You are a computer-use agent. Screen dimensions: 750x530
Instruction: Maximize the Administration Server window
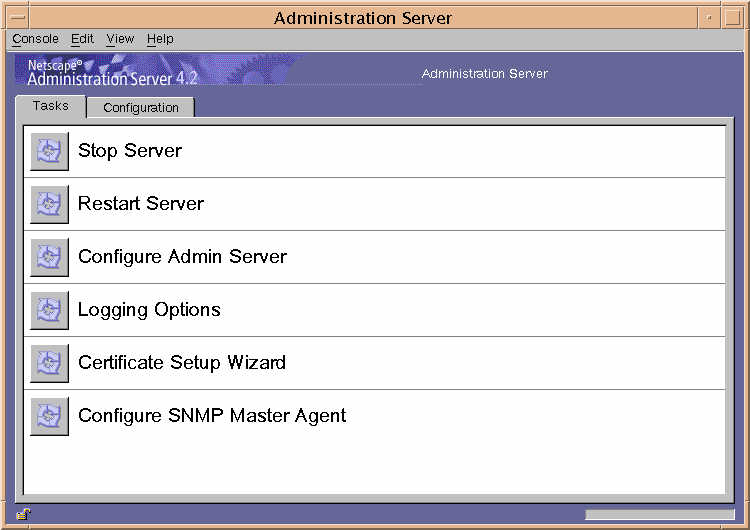[x=732, y=18]
